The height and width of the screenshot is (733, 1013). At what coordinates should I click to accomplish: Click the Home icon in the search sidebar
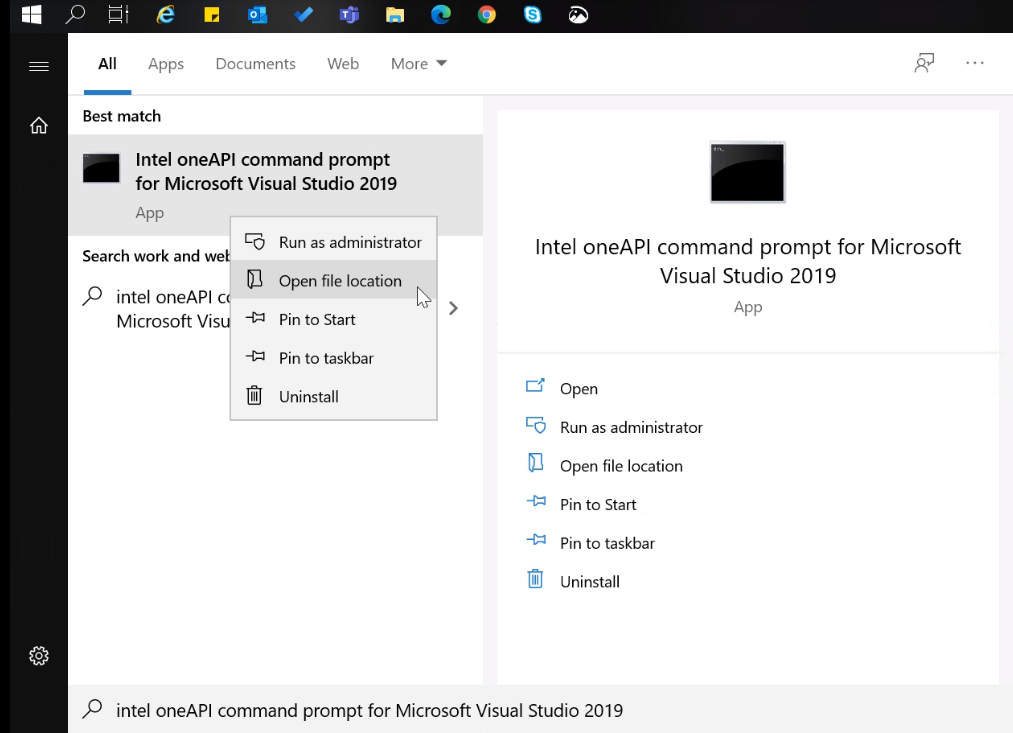pyautogui.click(x=39, y=125)
